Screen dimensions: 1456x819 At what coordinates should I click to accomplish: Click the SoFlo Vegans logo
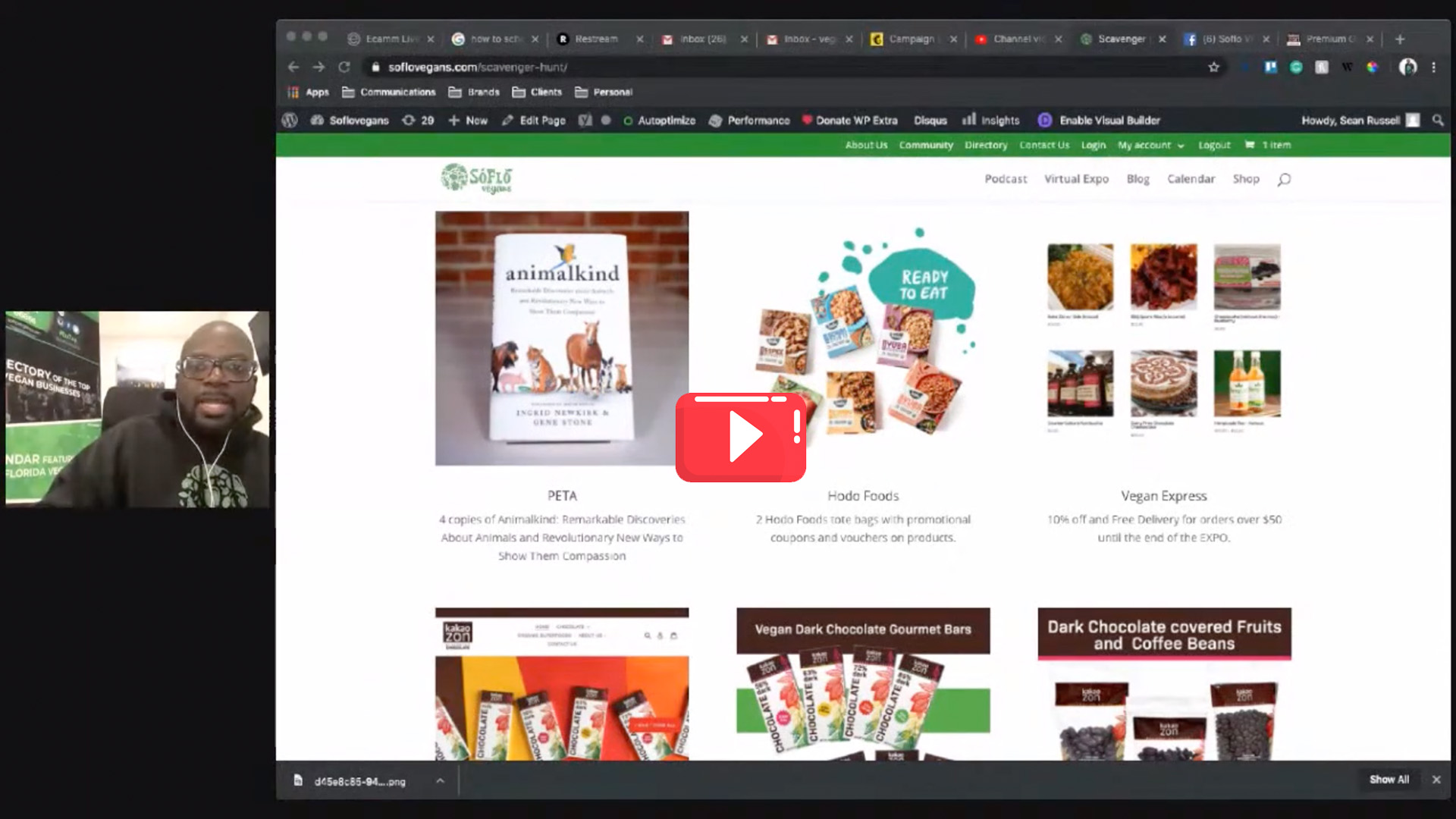476,178
